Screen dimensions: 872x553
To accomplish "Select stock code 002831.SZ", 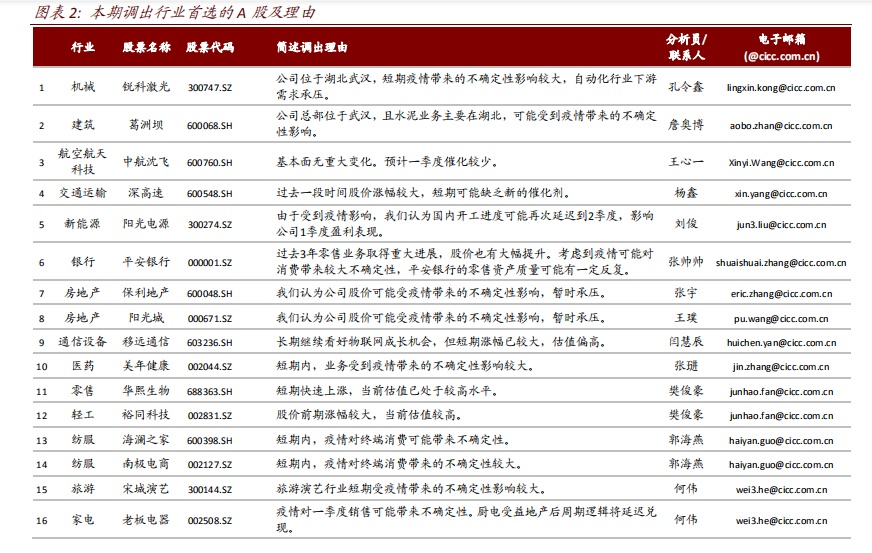I will (x=210, y=416).
